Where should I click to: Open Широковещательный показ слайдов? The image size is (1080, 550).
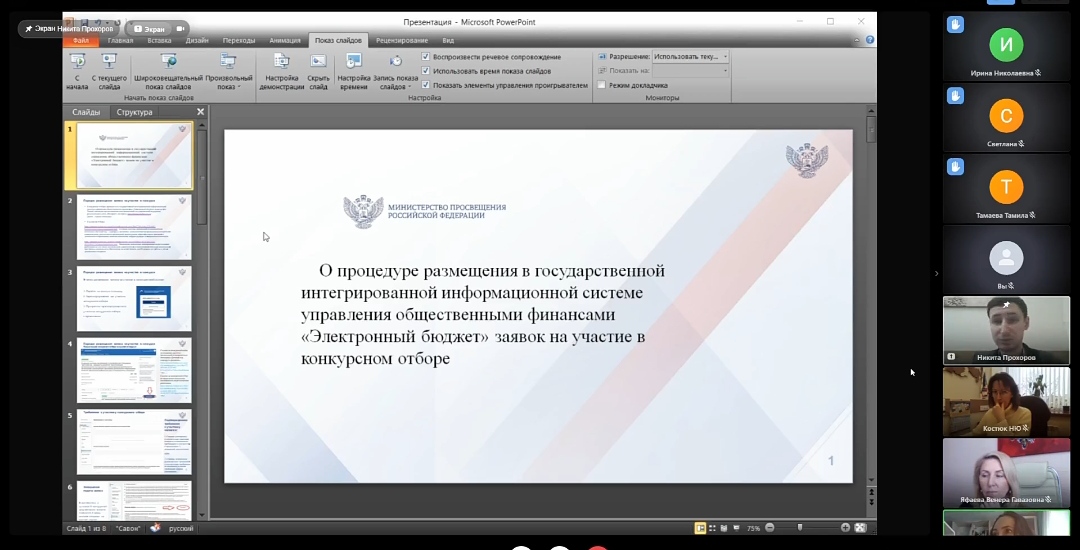168,70
